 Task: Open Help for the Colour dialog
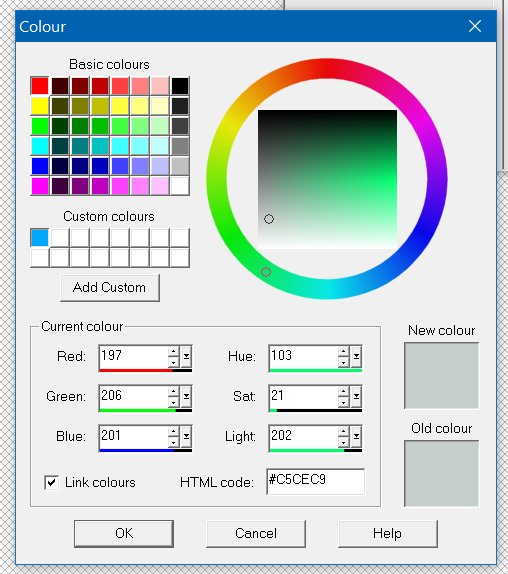point(388,534)
